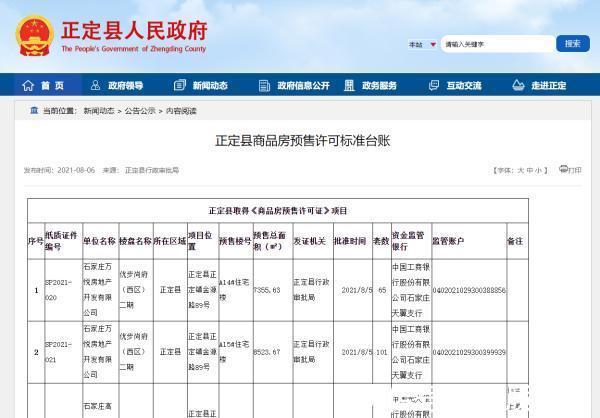This screenshot has height=418, width=600.
Task: Click the 搜索 search button
Action: click(x=573, y=44)
